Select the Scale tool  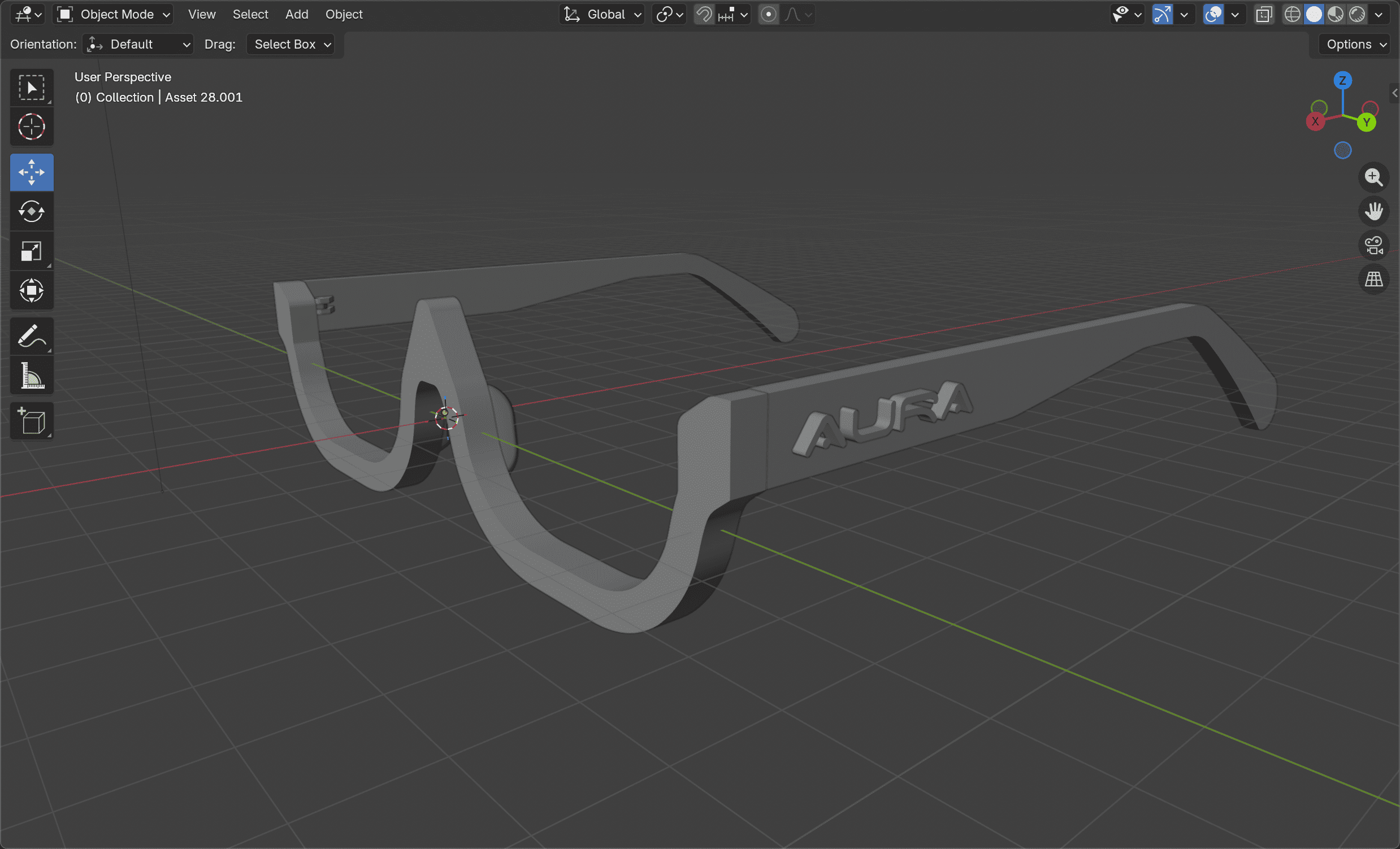32,251
